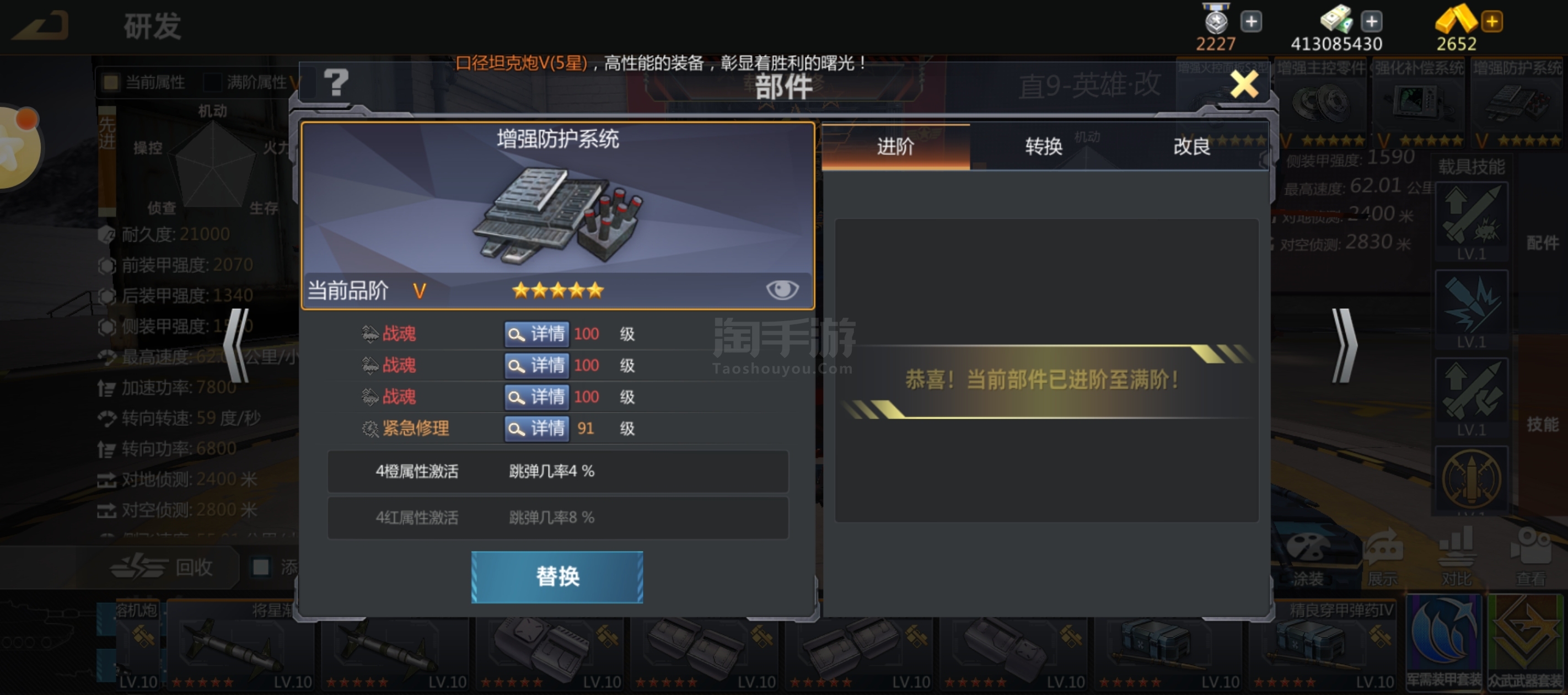Close the 部件 dialog with the X
This screenshot has width=1568, height=695.
click(1244, 84)
